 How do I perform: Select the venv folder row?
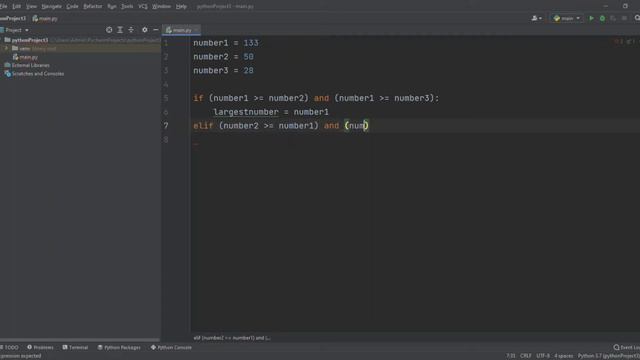pos(80,48)
